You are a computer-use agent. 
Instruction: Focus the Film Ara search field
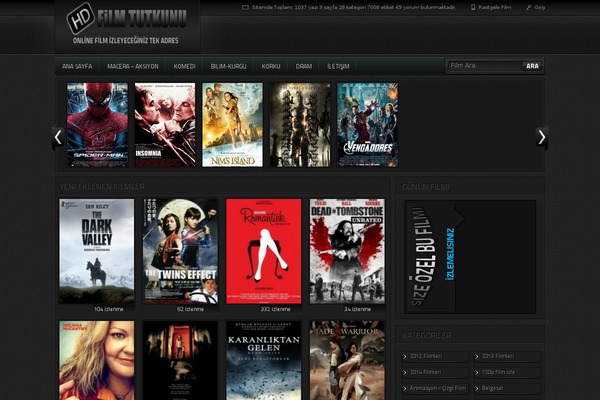tap(484, 66)
